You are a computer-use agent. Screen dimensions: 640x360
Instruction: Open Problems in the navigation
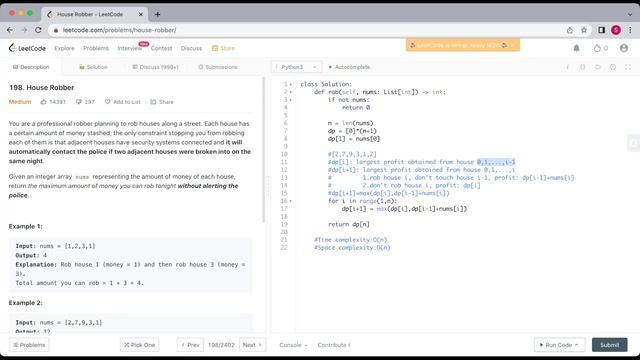point(96,48)
